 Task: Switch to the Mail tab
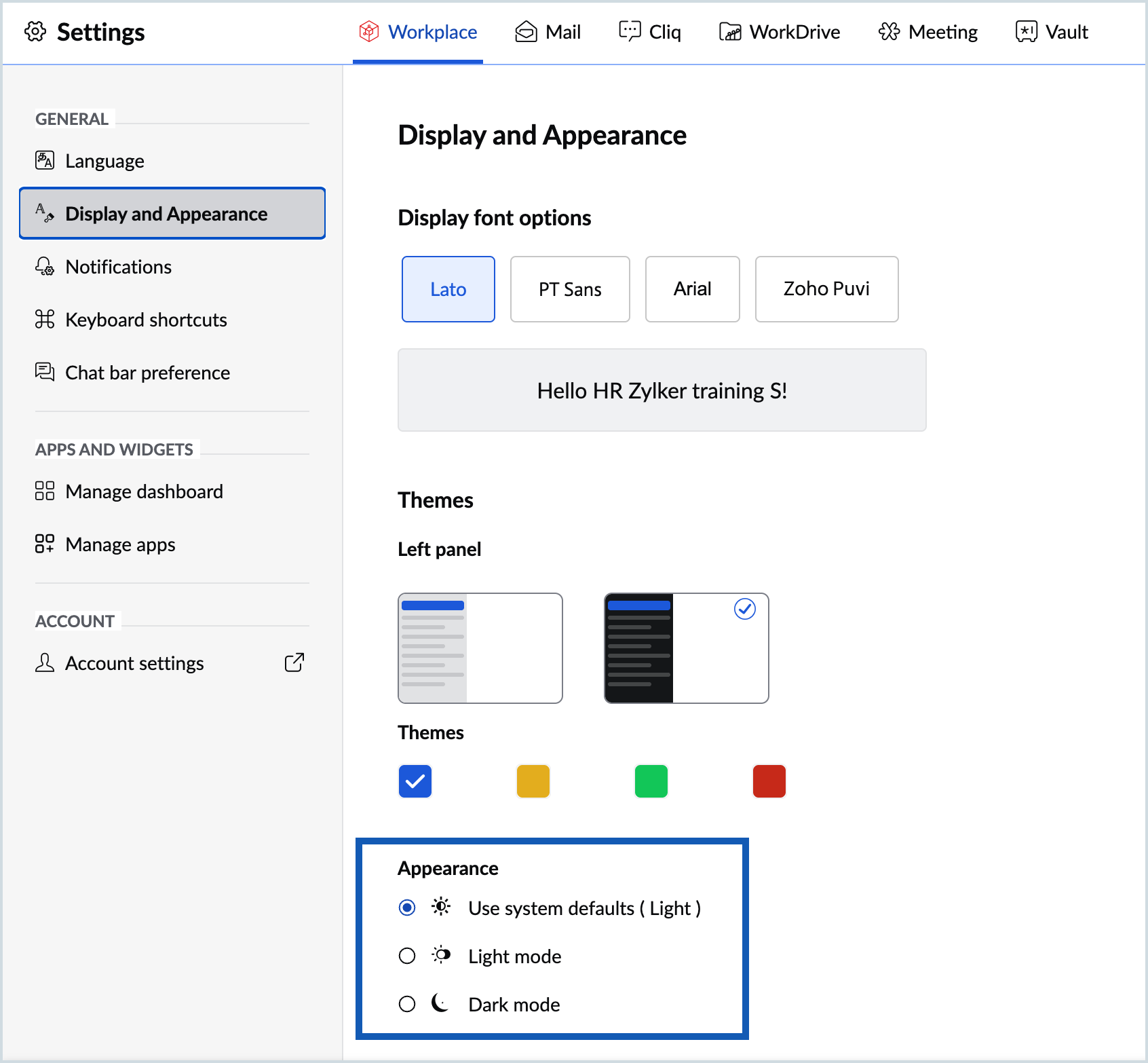[x=548, y=32]
